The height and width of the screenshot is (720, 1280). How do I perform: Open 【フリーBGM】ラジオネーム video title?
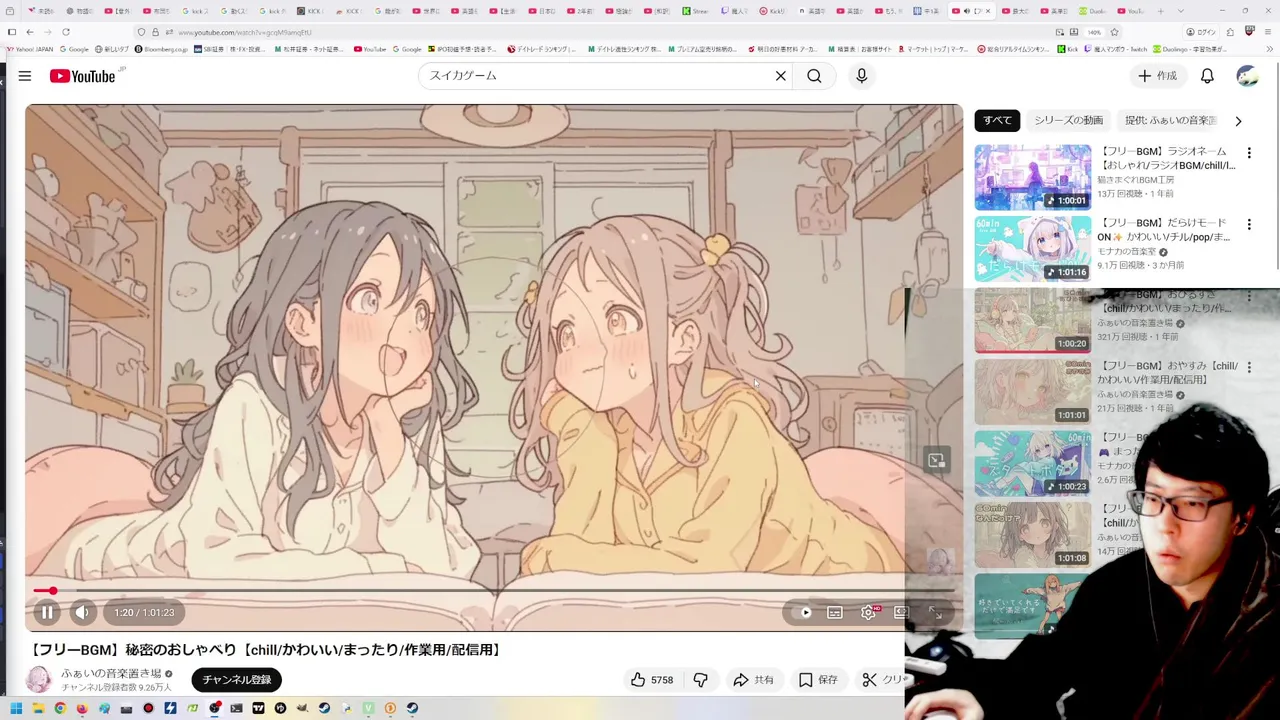[x=1166, y=158]
